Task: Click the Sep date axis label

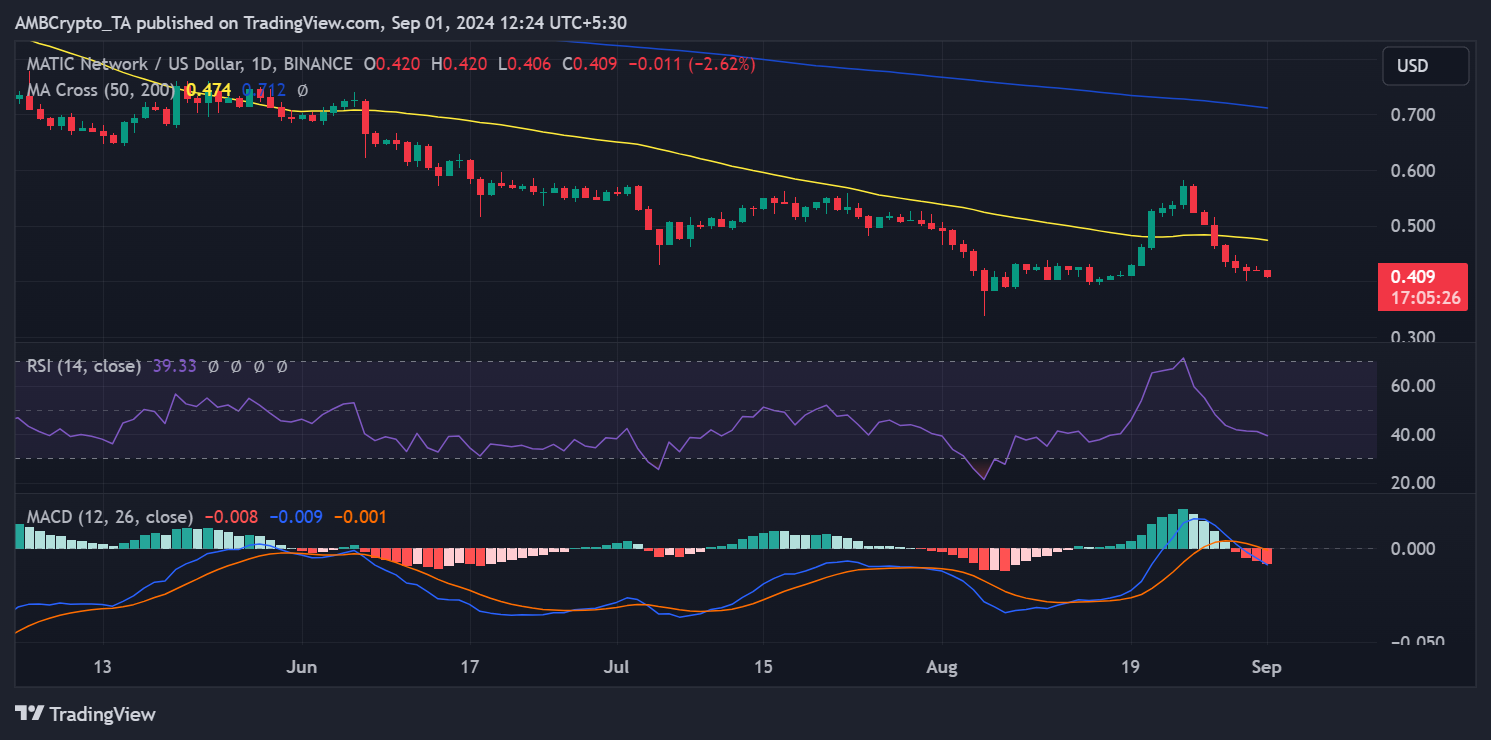Action: 1267,666
